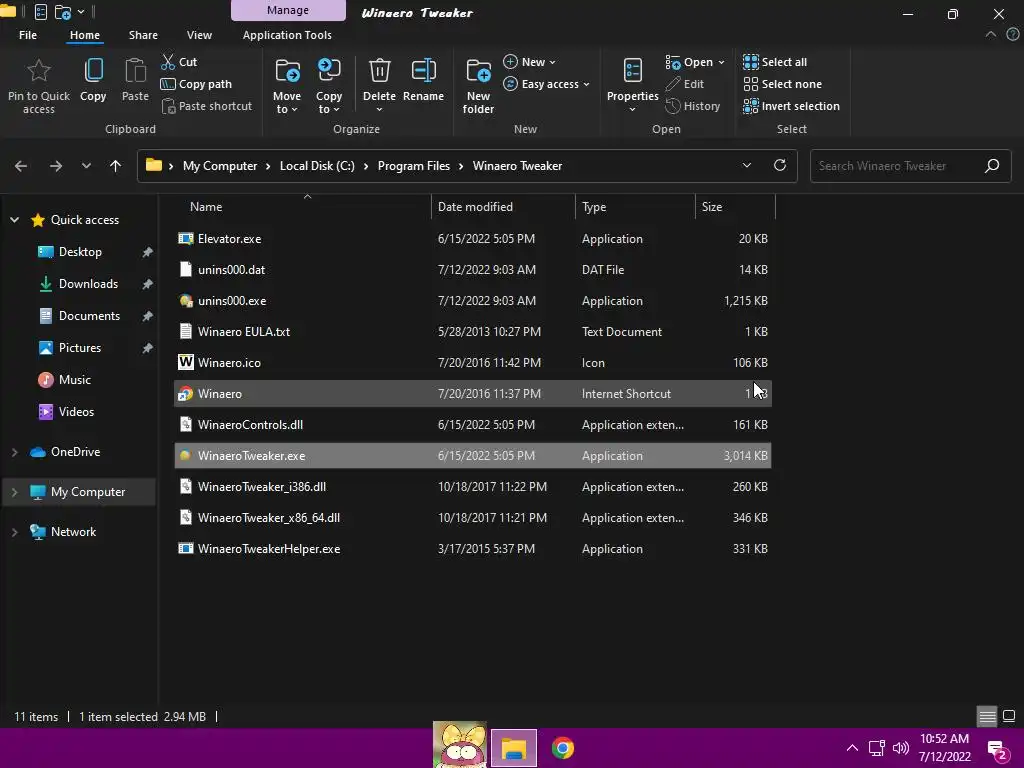This screenshot has width=1024, height=768.
Task: Select the WinaeroTweaker_x86_64.dll file
Action: click(473, 518)
